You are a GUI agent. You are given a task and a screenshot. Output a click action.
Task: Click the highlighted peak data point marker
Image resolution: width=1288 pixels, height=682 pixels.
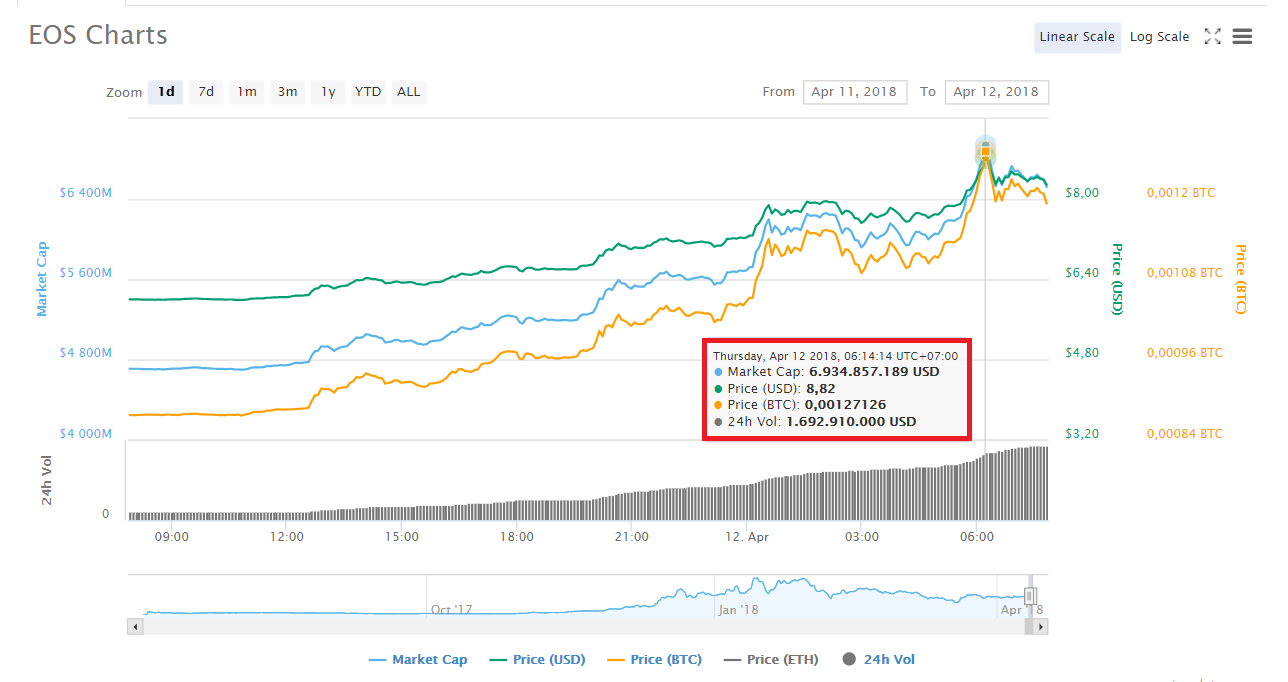coord(985,152)
